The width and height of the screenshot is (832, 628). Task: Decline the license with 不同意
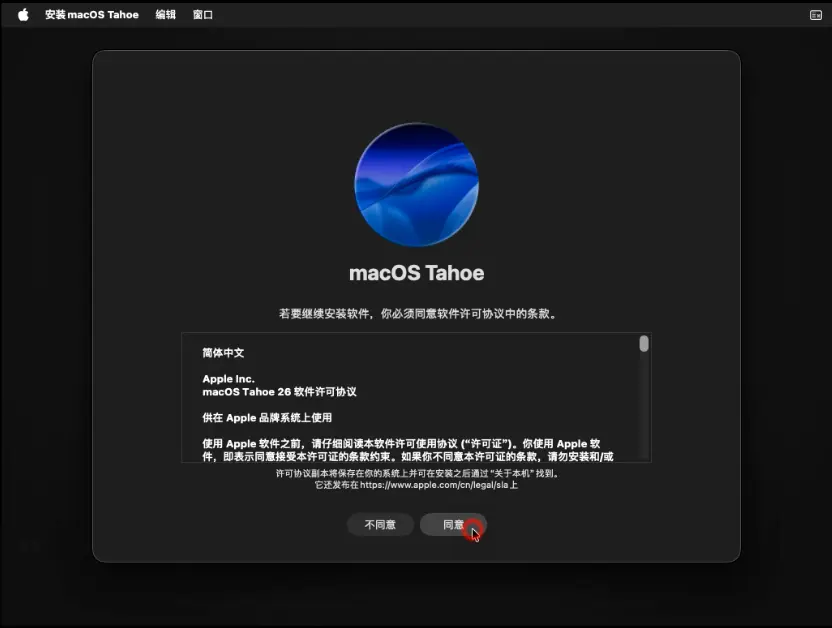coord(380,525)
